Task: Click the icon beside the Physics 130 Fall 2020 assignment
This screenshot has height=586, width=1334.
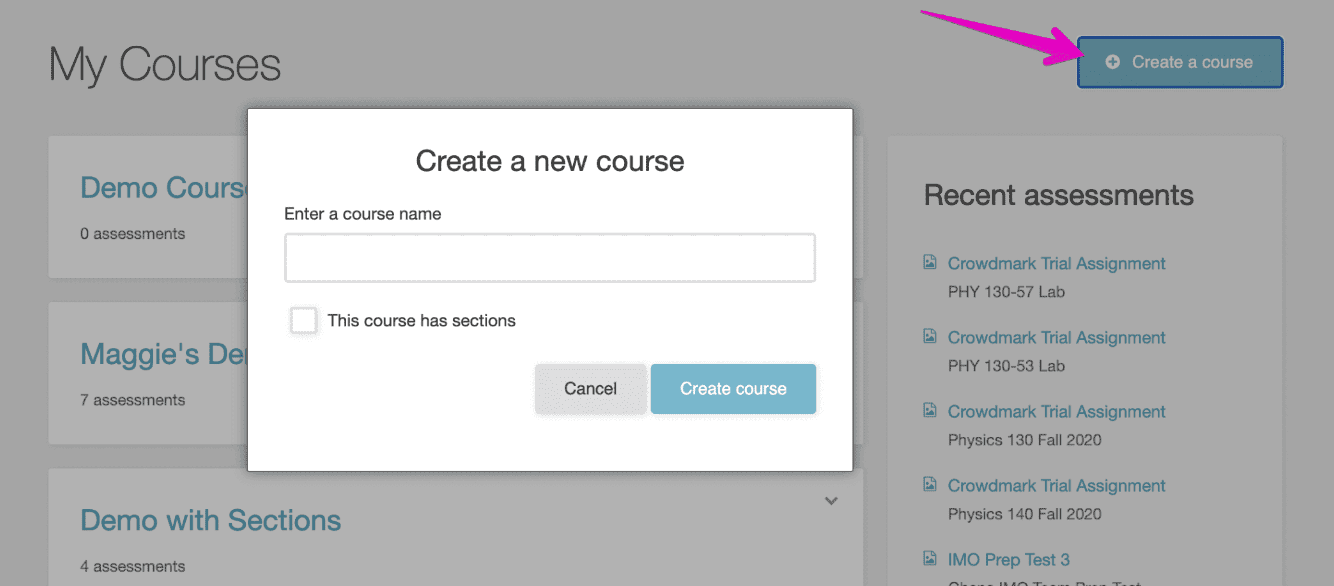Action: [x=930, y=411]
